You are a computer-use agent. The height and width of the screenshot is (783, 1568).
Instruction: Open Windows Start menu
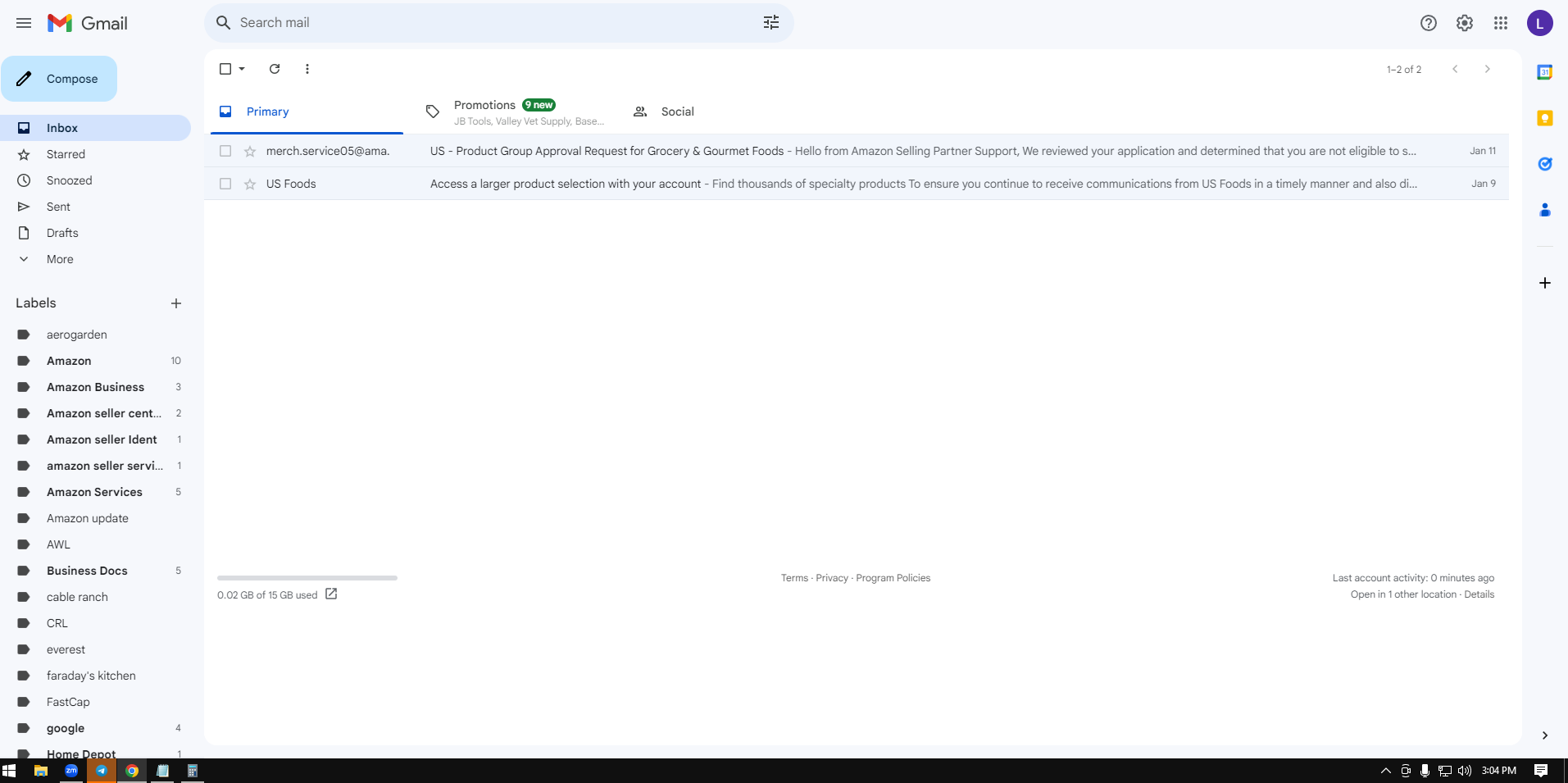(x=9, y=771)
